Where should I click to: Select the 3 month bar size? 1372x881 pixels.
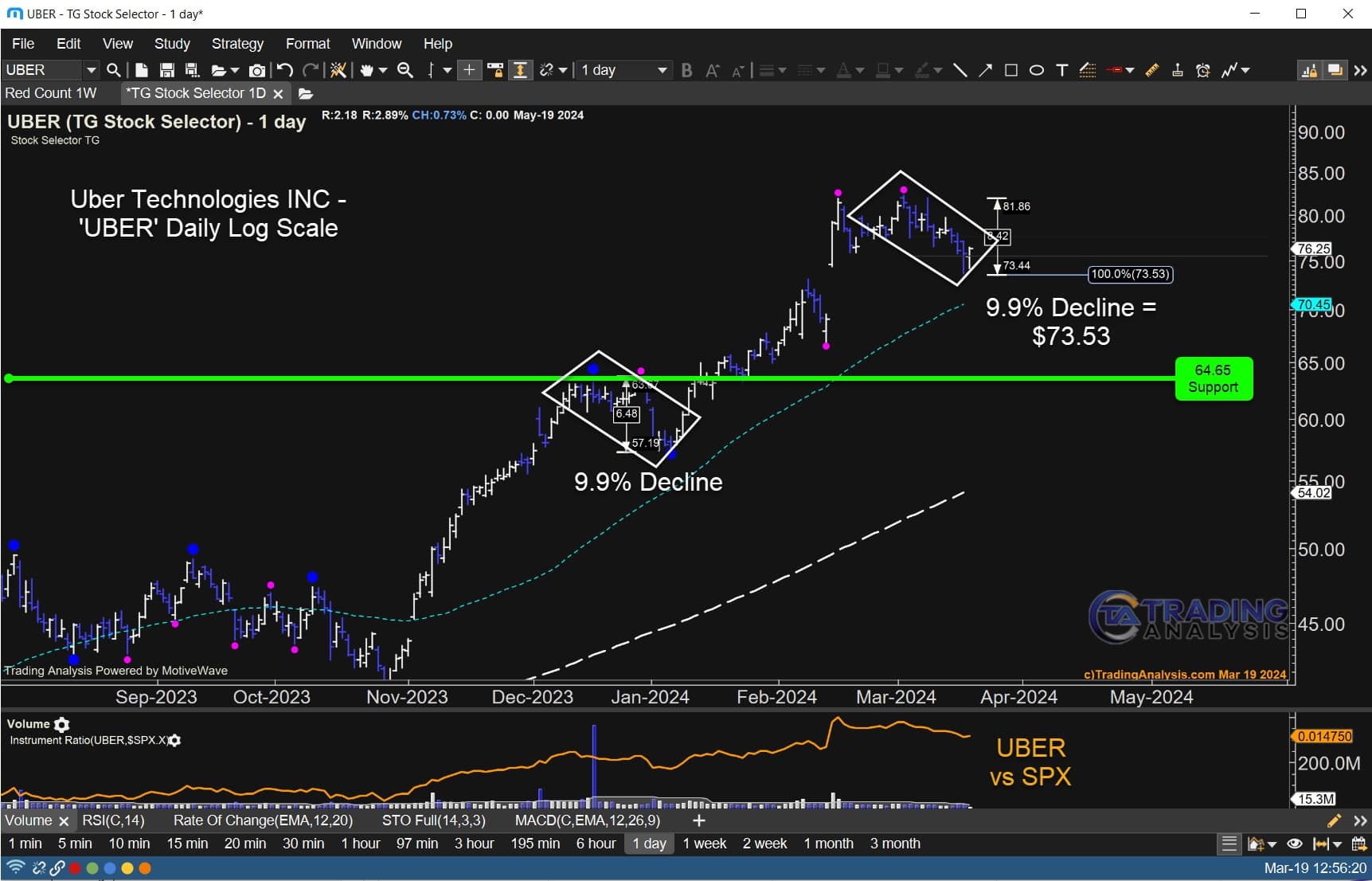click(895, 844)
